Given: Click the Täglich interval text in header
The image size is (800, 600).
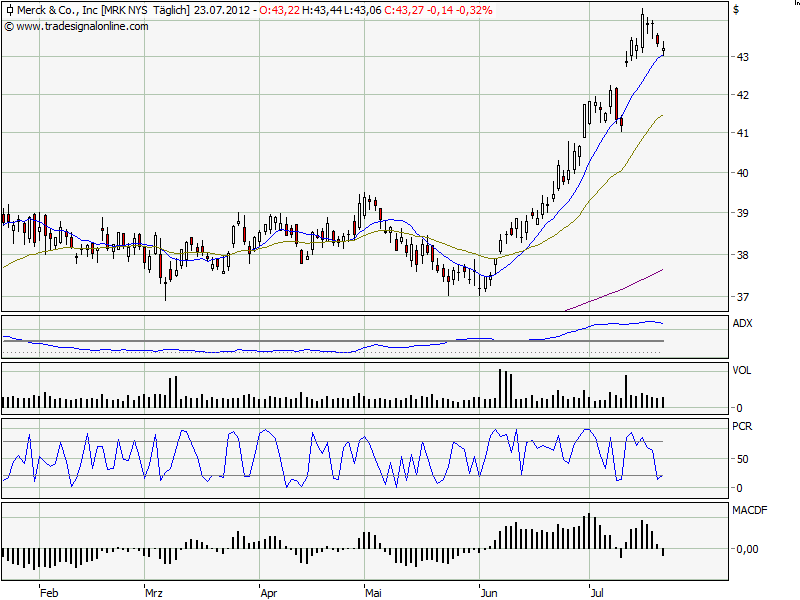Looking at the screenshot, I should [x=171, y=10].
